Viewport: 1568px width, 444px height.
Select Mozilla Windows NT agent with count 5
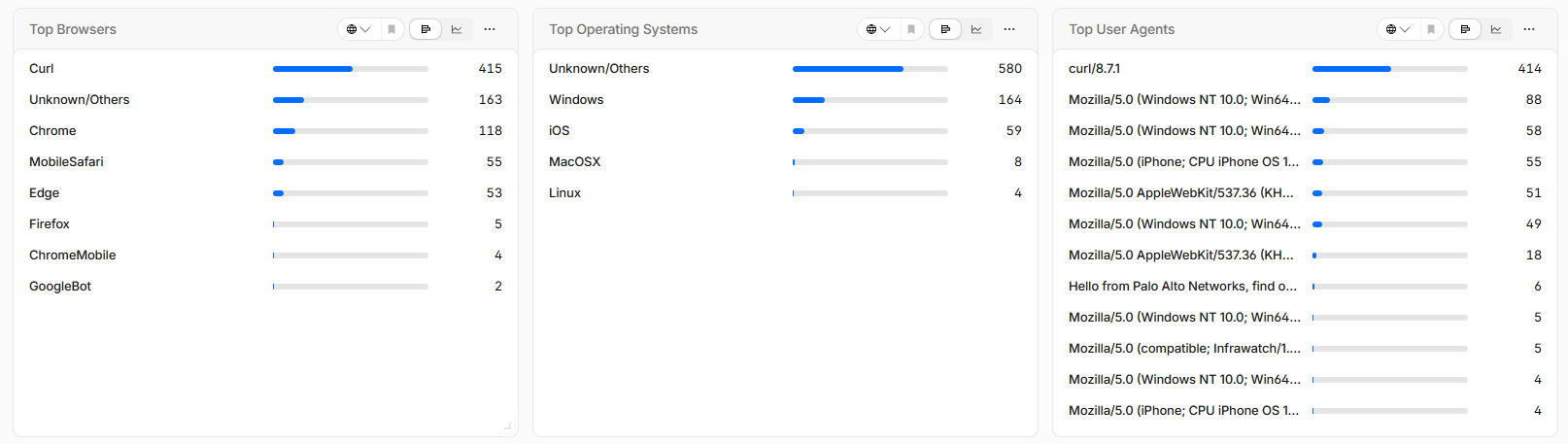click(1305, 318)
